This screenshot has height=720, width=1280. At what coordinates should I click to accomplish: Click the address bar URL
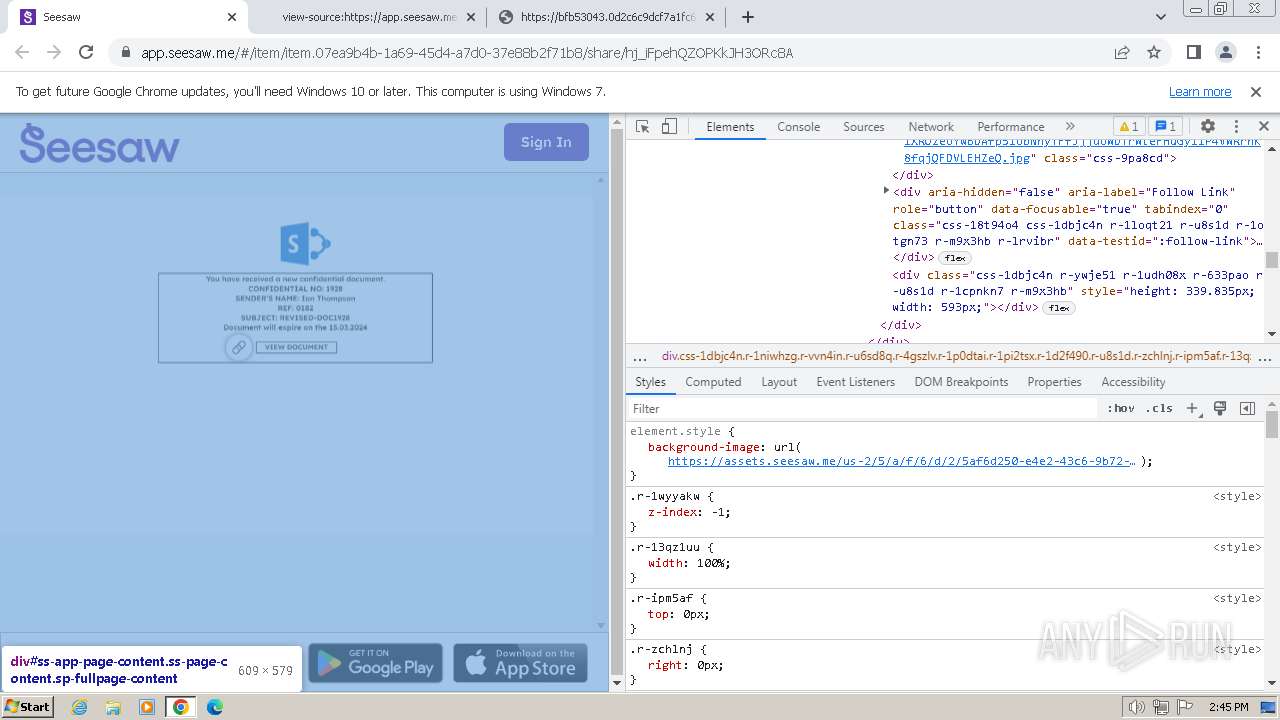click(x=467, y=53)
